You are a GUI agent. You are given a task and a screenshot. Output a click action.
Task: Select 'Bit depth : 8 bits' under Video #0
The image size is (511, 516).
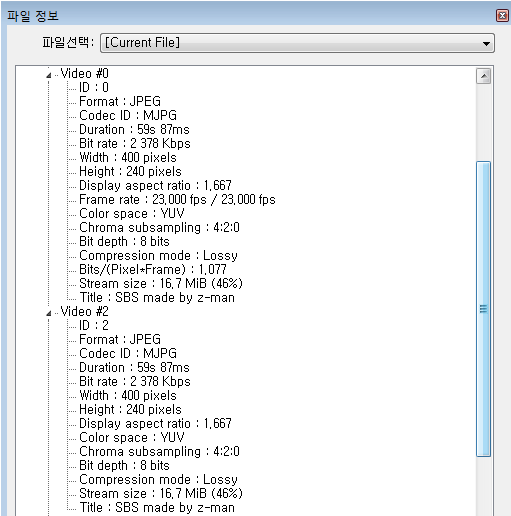tap(124, 241)
